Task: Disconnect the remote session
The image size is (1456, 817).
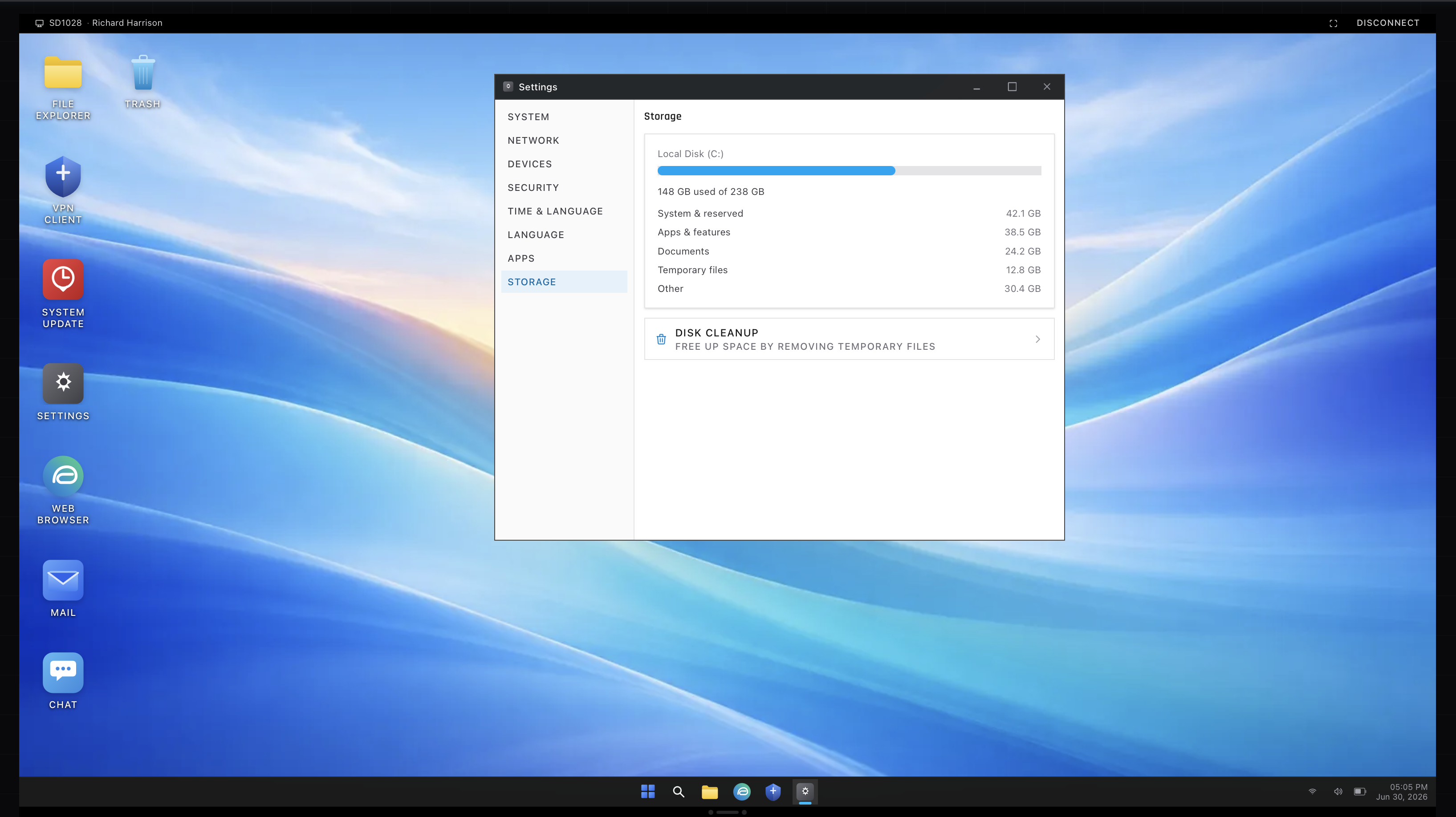Action: tap(1387, 23)
